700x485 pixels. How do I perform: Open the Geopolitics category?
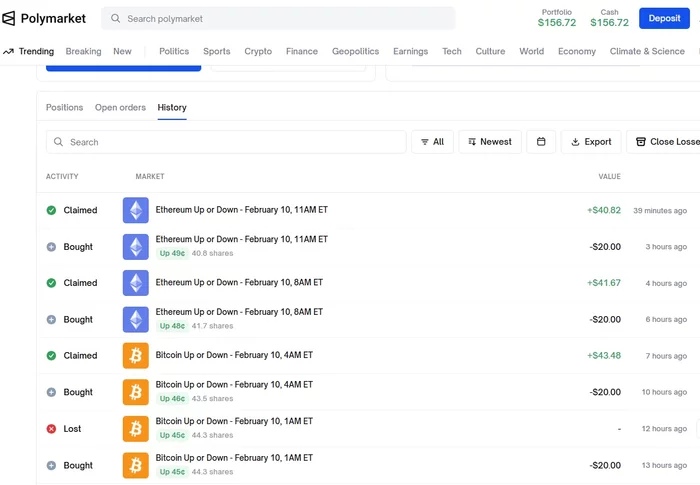(x=355, y=51)
